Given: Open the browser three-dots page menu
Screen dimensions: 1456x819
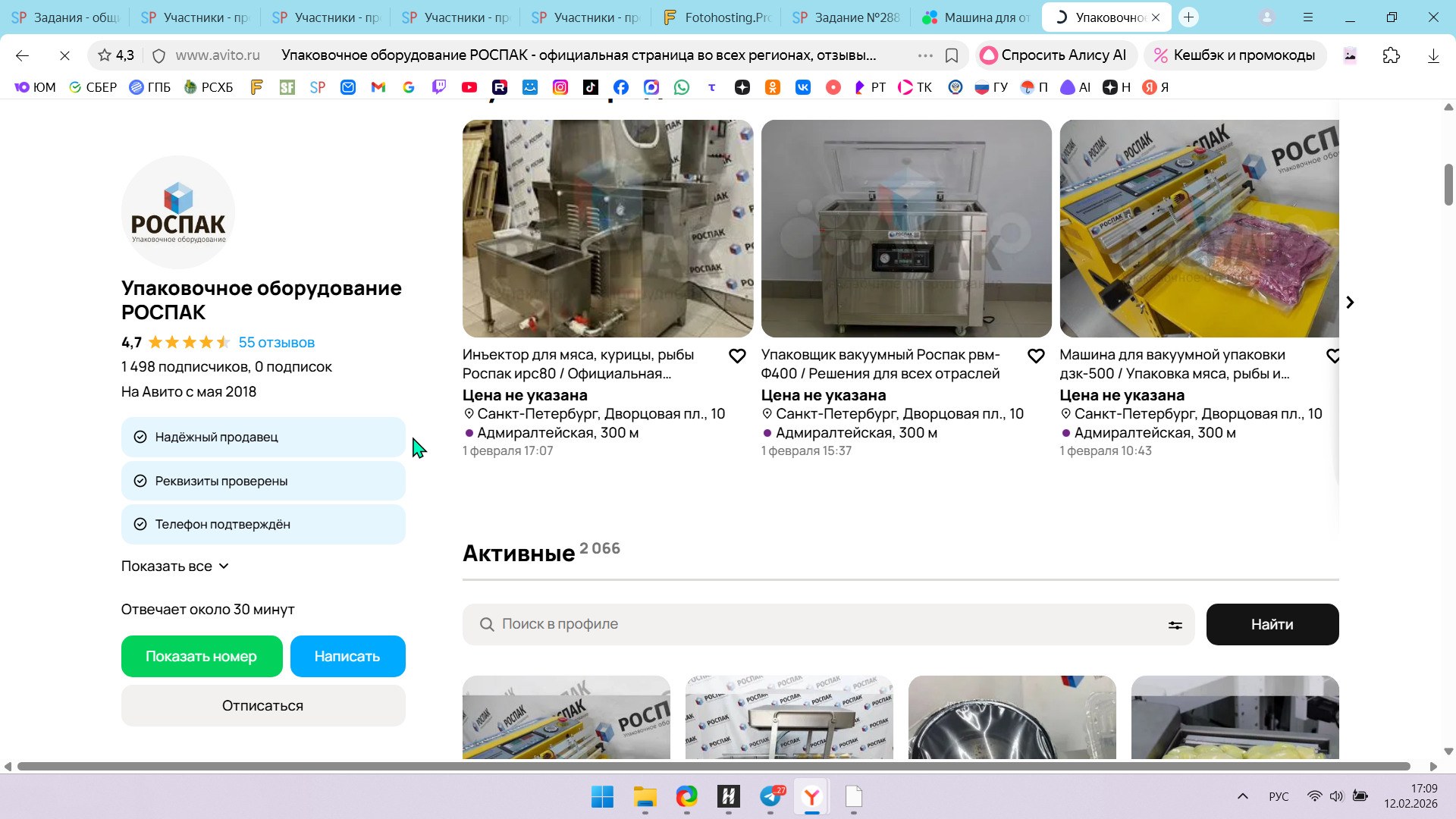Looking at the screenshot, I should click(x=925, y=55).
